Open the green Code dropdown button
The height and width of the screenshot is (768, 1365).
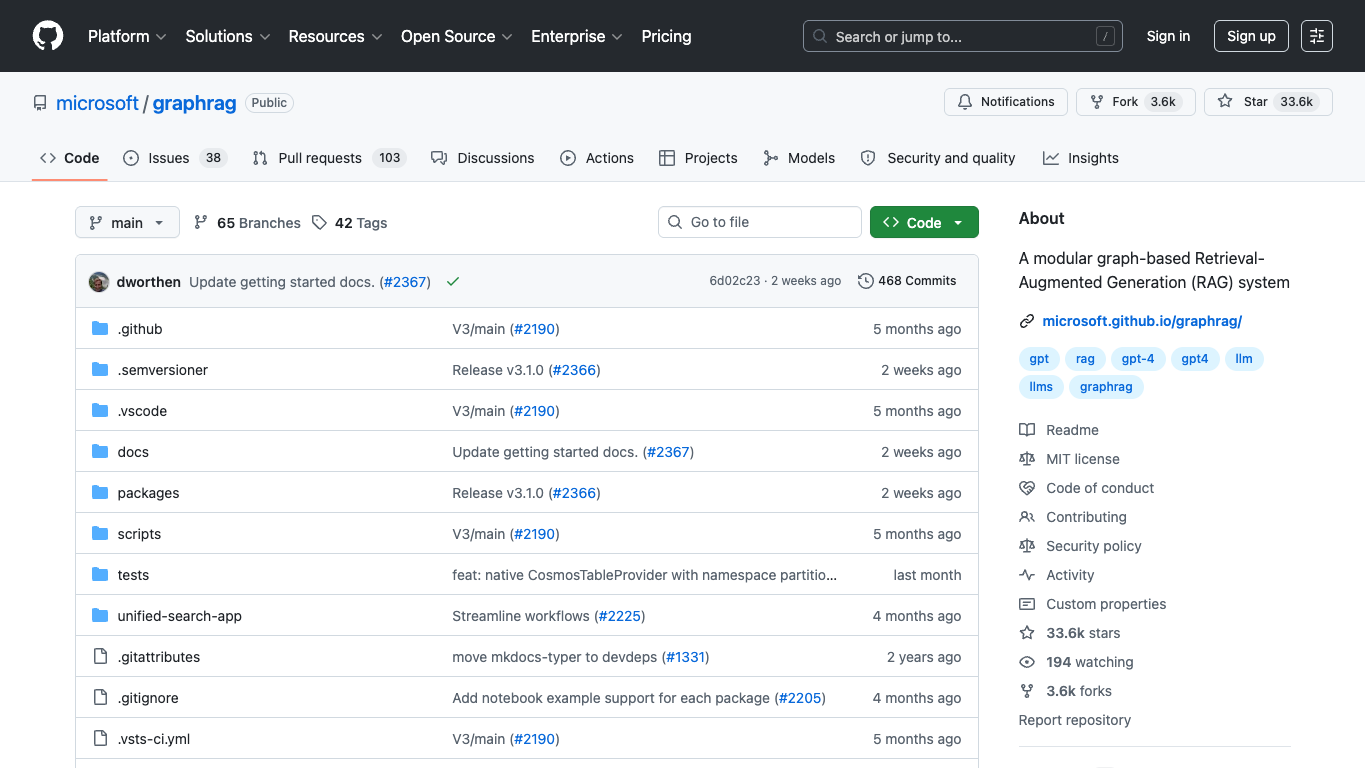click(x=924, y=222)
